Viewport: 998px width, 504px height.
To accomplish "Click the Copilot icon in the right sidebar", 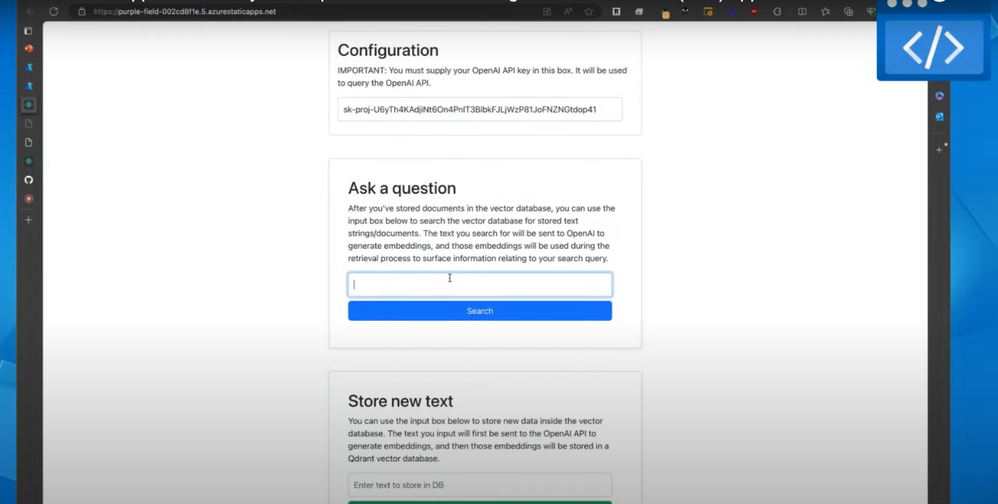I will [x=939, y=96].
